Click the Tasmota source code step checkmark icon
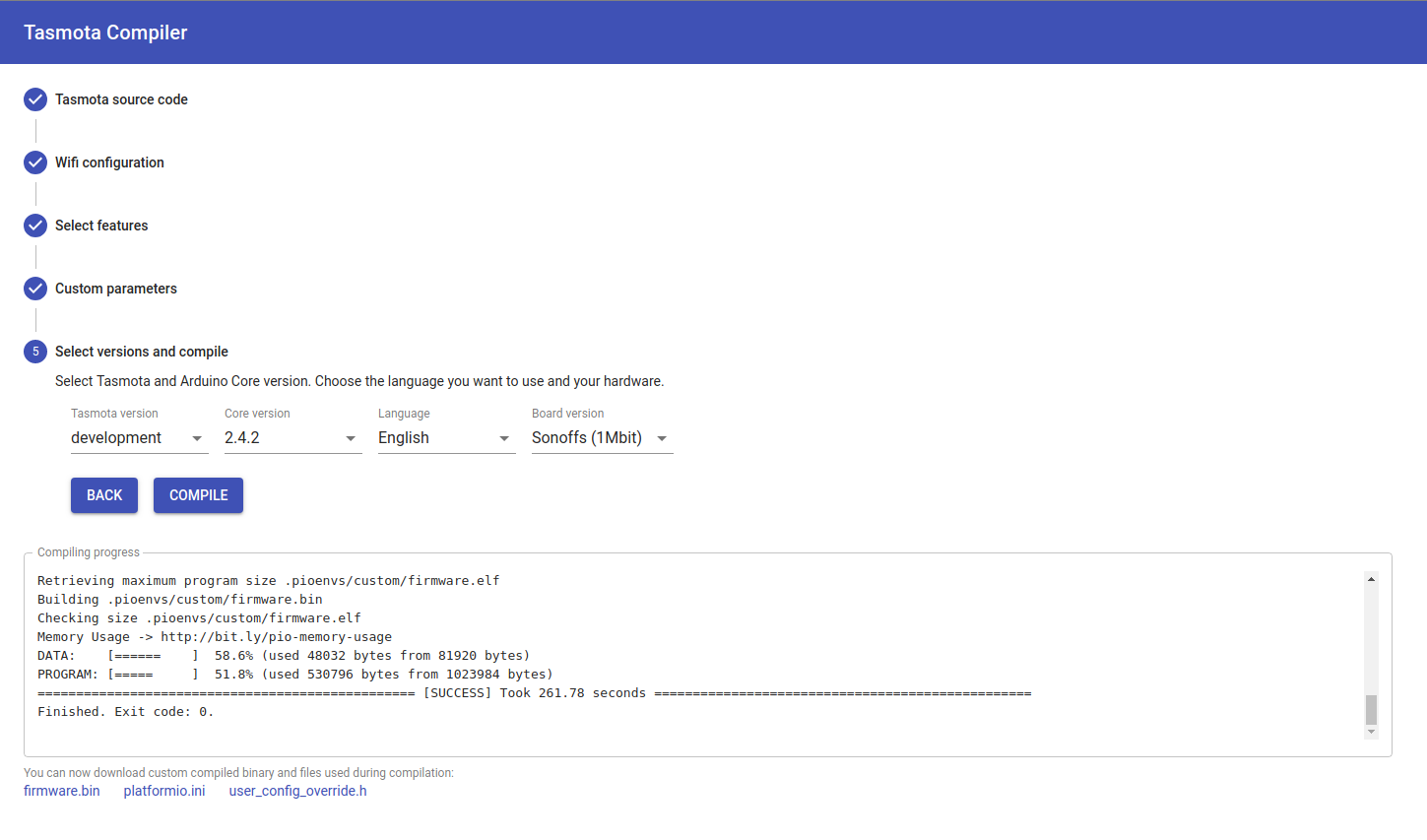The height and width of the screenshot is (840, 1427). 35,99
